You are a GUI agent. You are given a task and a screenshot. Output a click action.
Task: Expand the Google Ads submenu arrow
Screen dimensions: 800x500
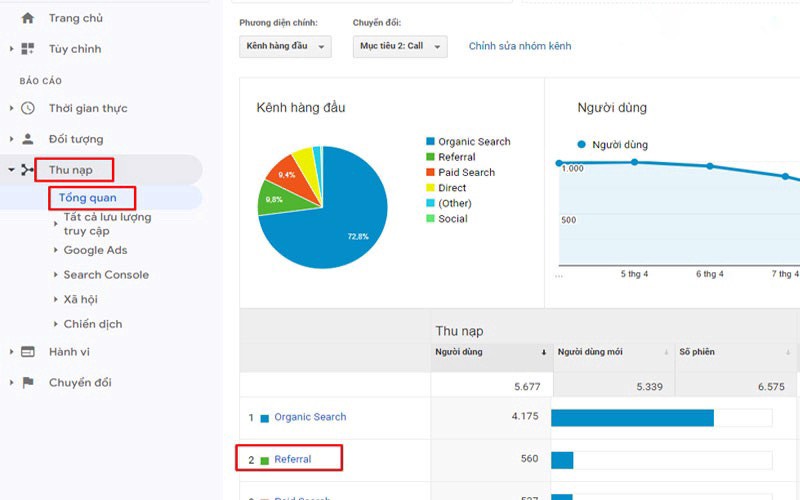56,250
